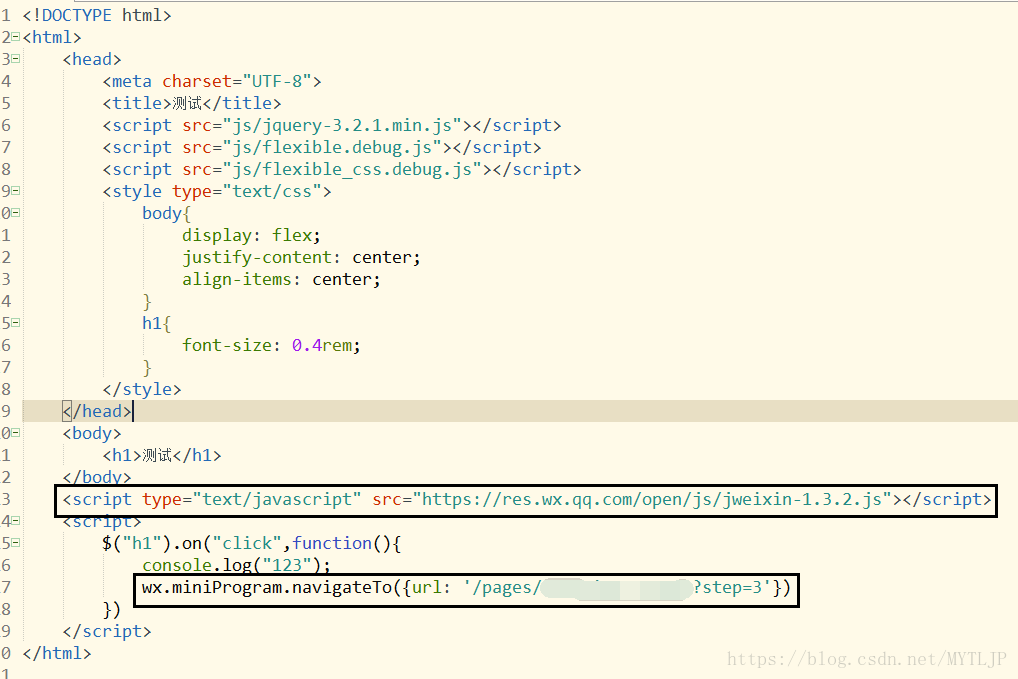This screenshot has width=1018, height=679.
Task: Click the justify-content: center declaration
Action: coord(301,258)
